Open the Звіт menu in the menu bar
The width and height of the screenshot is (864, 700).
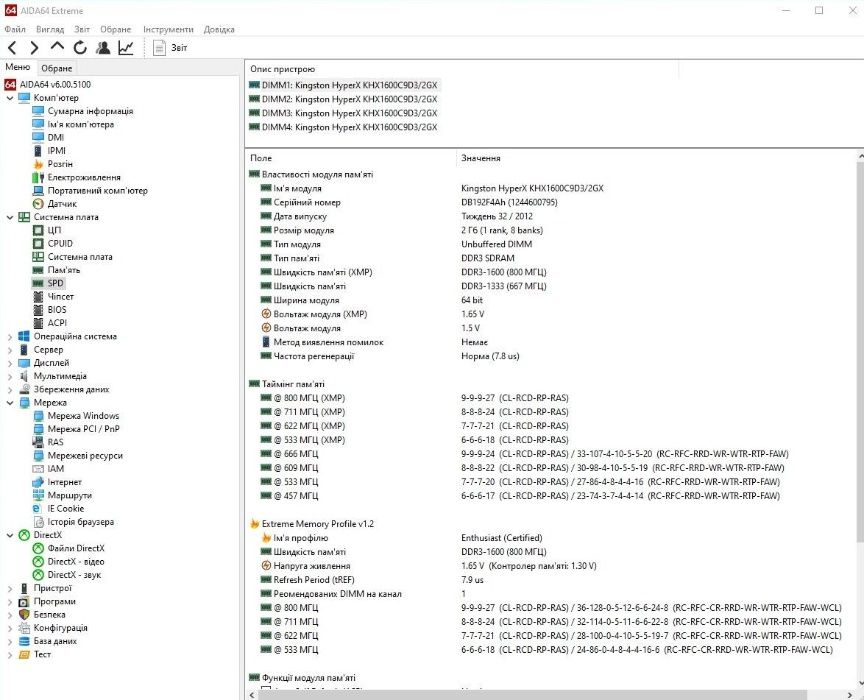point(82,29)
